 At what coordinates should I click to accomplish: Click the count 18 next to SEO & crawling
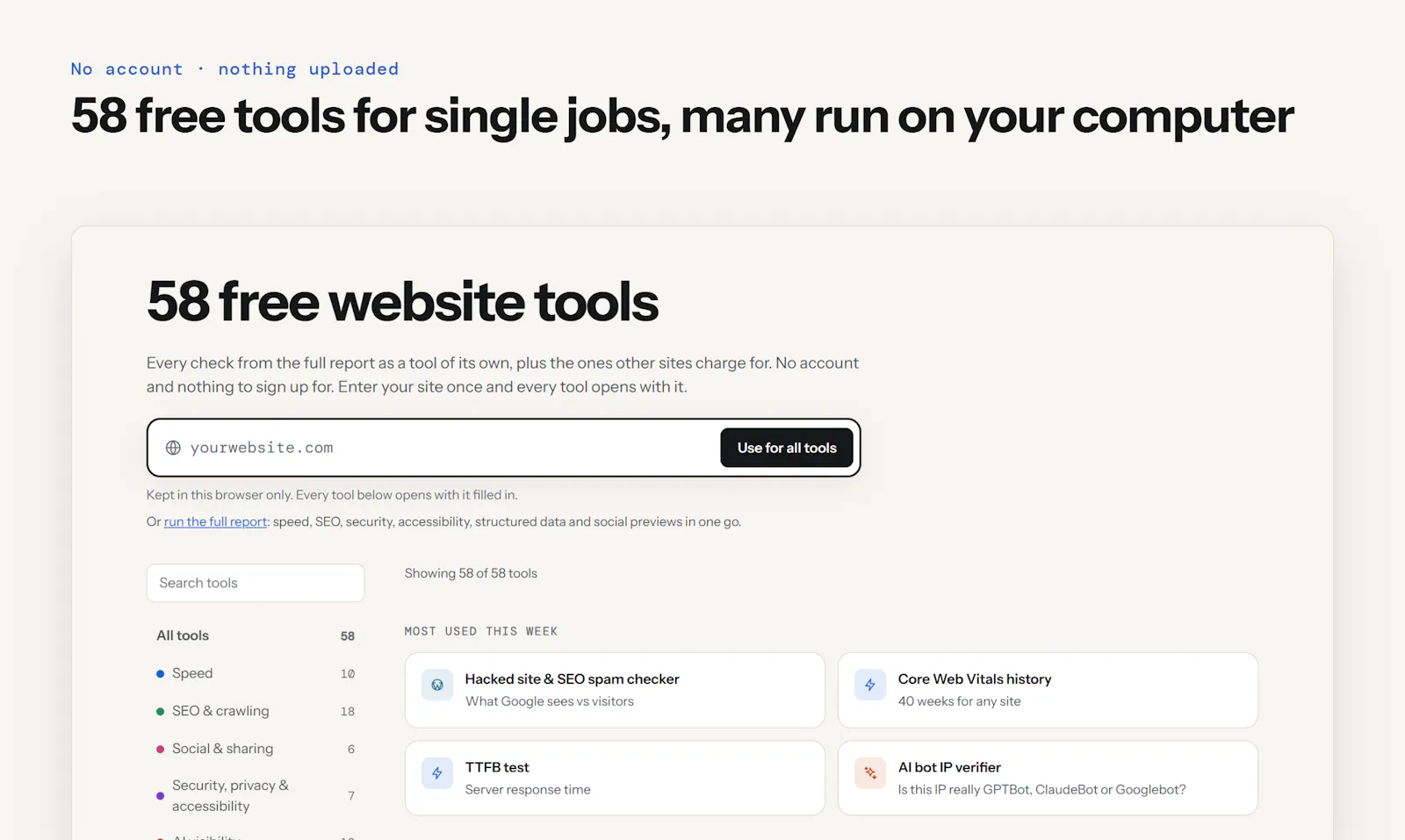(x=348, y=712)
